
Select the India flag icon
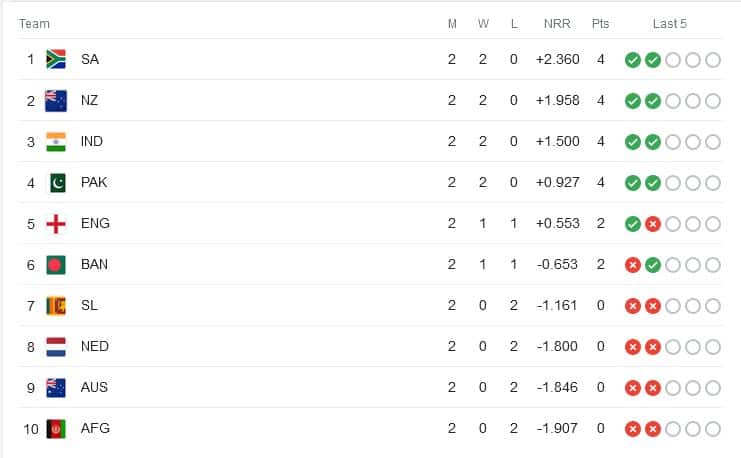[56, 141]
